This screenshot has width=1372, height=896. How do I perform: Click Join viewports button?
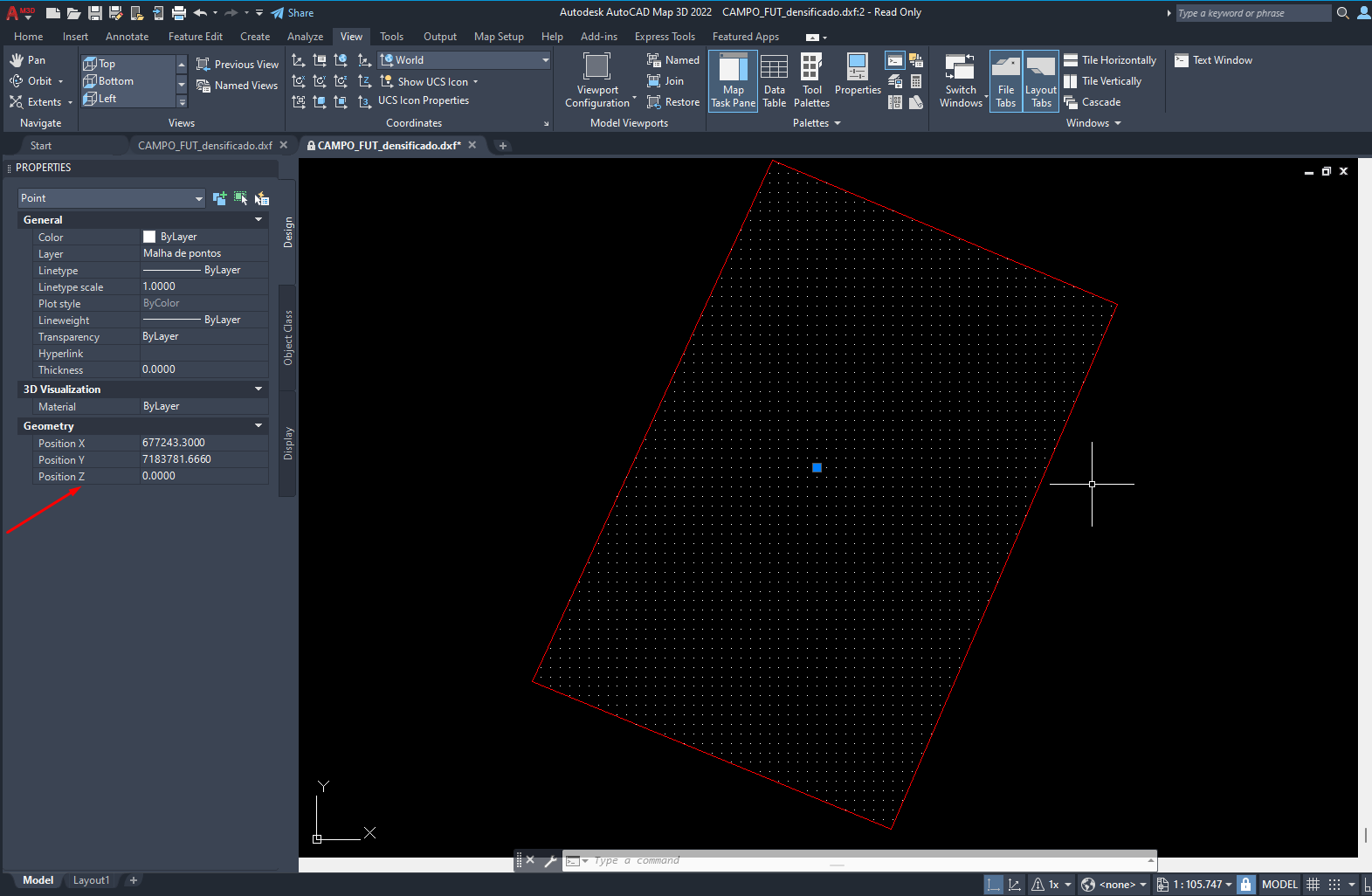click(665, 81)
